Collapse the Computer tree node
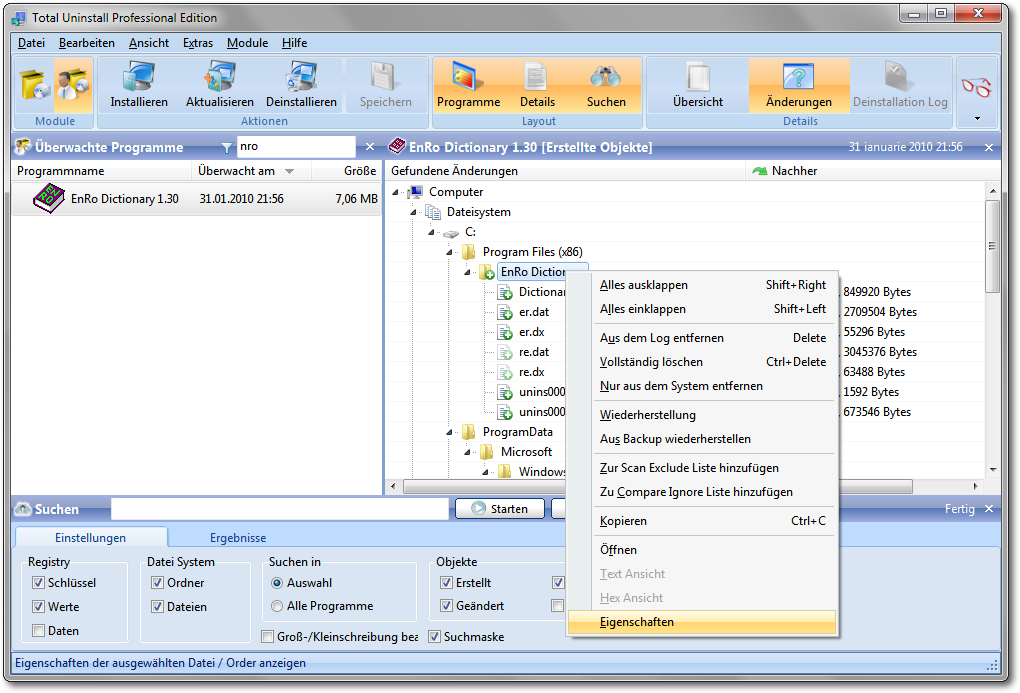The height and width of the screenshot is (693, 1020). point(396,192)
